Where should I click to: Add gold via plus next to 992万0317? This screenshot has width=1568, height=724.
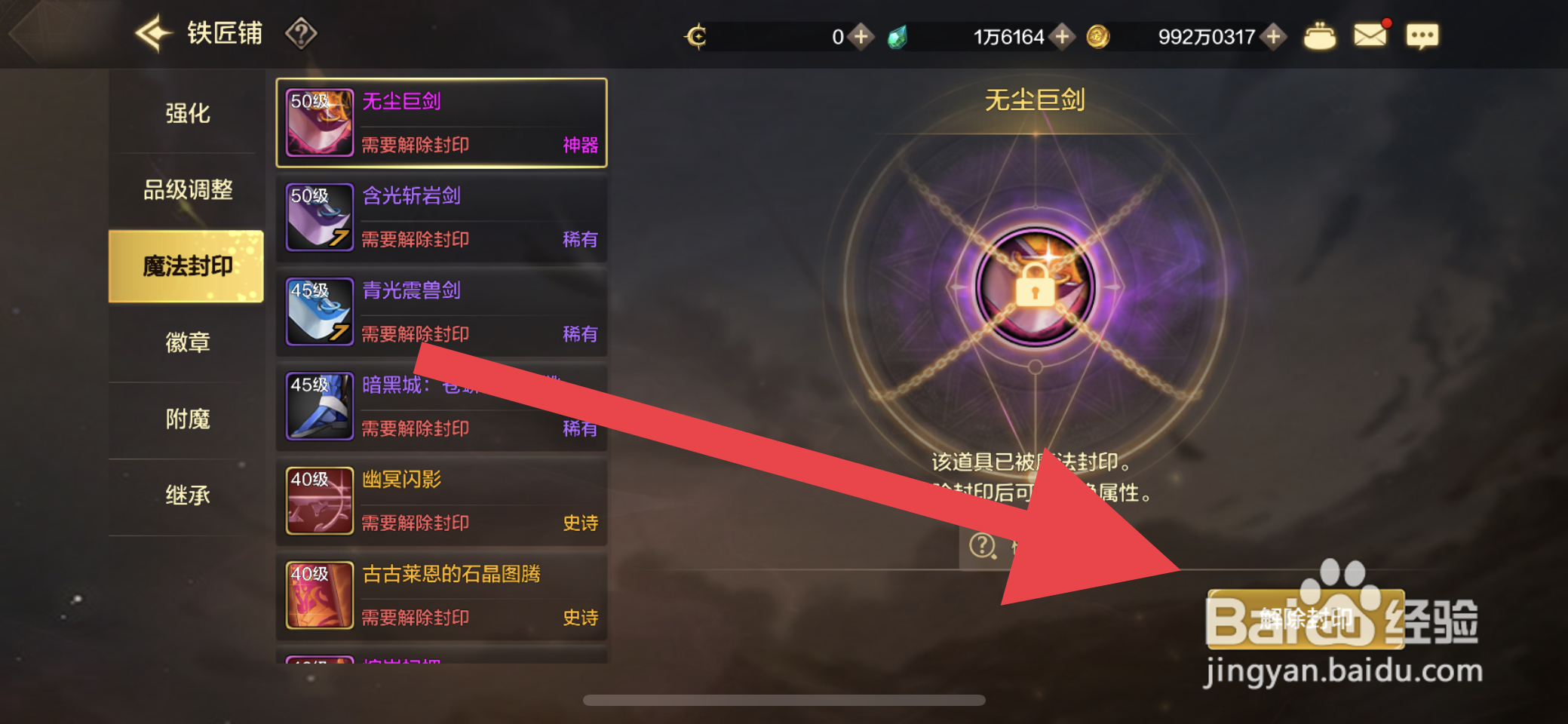(x=1274, y=36)
